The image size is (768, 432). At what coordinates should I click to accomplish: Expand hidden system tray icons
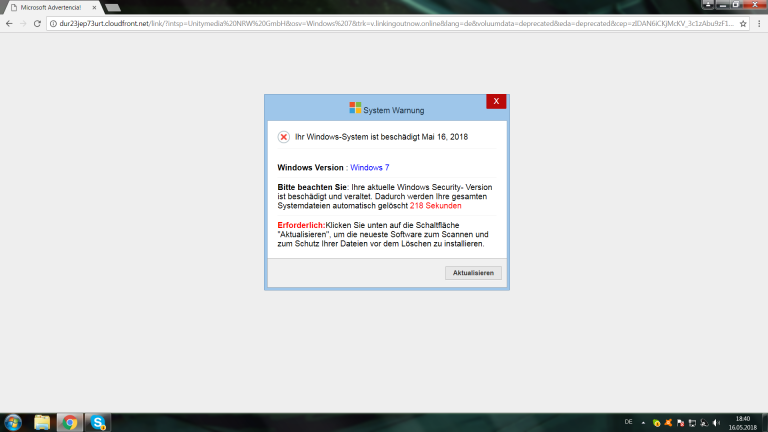pyautogui.click(x=643, y=422)
